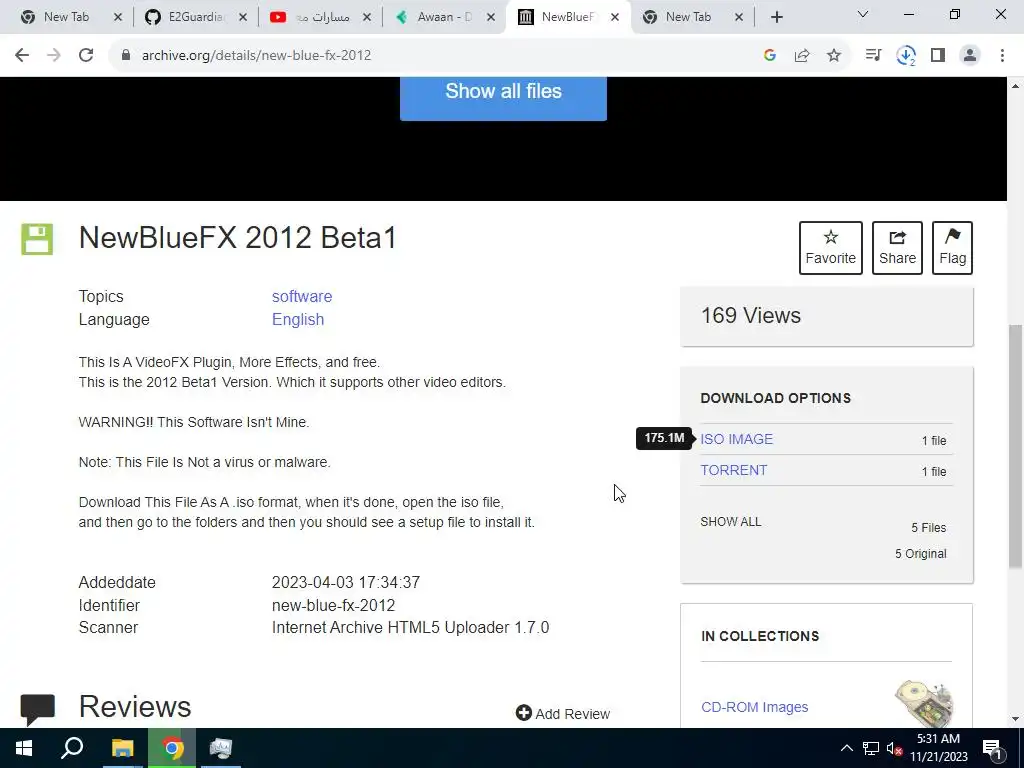
Task: Open Windows Start menu
Action: [24, 748]
